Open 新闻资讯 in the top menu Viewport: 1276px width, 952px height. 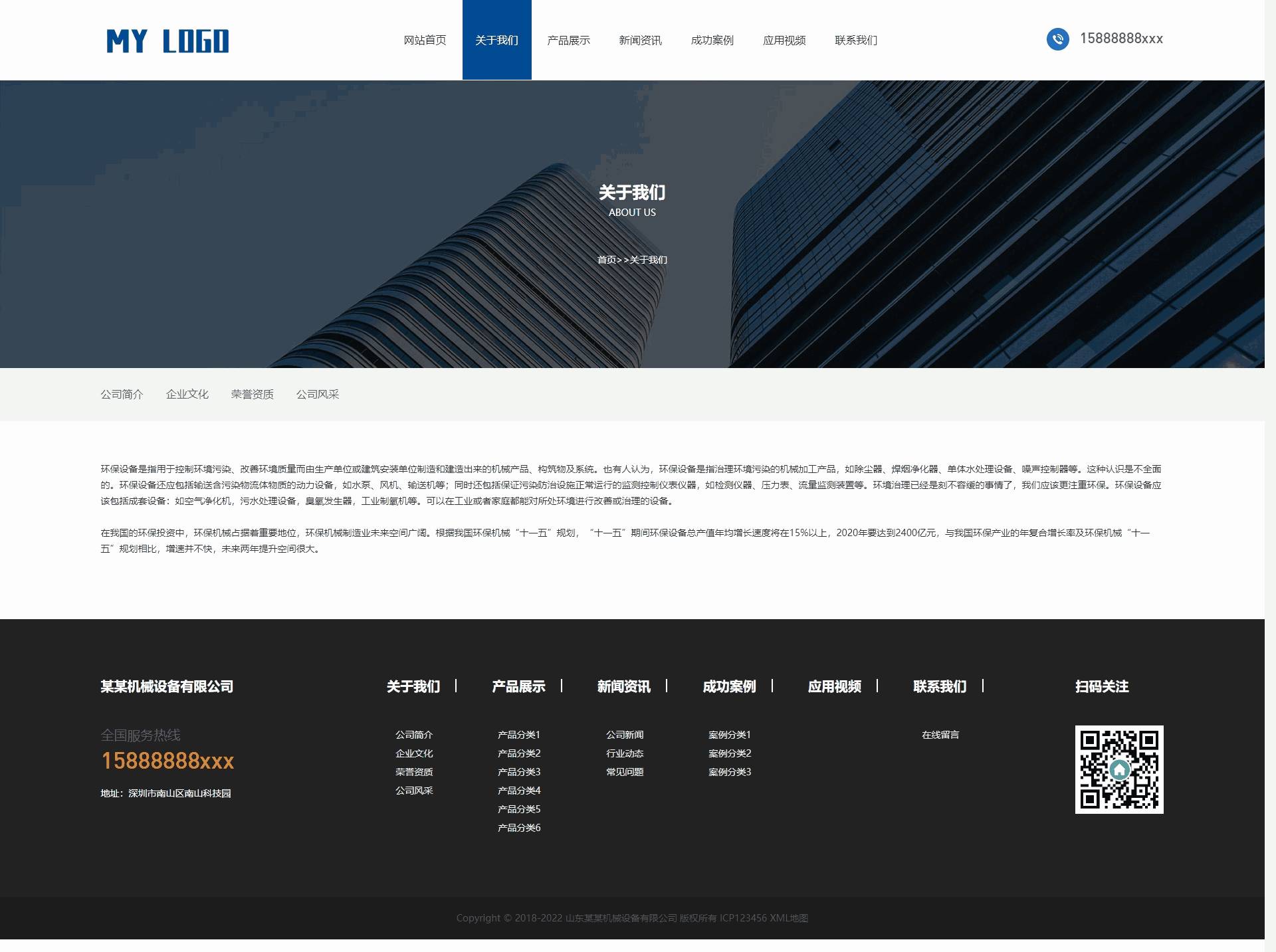point(640,41)
